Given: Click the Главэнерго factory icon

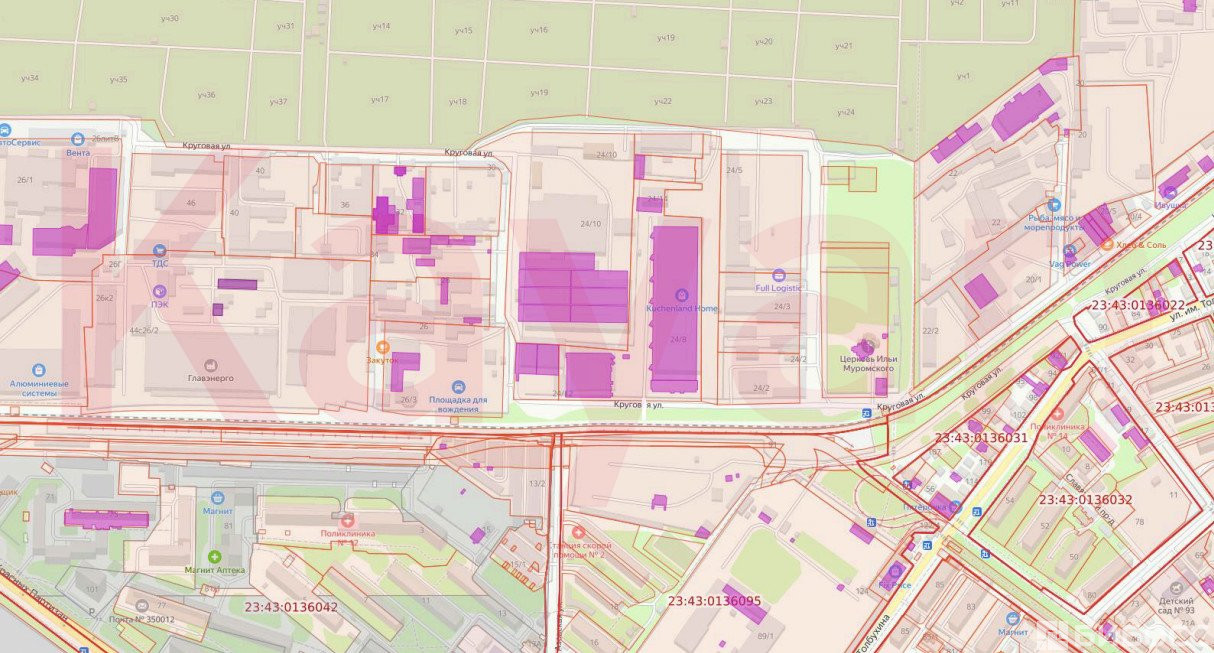Looking at the screenshot, I should click(x=210, y=366).
